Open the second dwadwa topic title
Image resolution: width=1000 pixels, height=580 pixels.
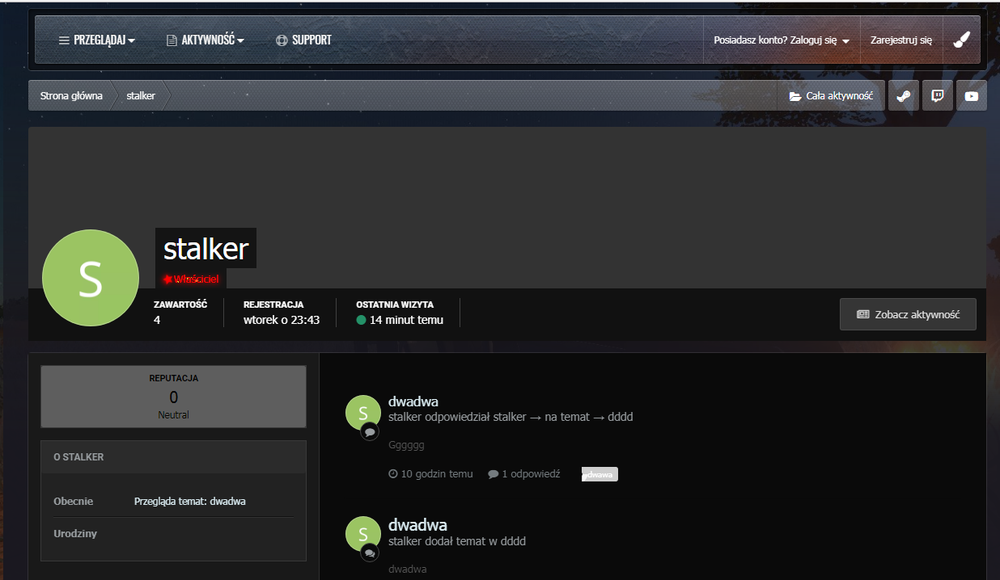coord(417,525)
